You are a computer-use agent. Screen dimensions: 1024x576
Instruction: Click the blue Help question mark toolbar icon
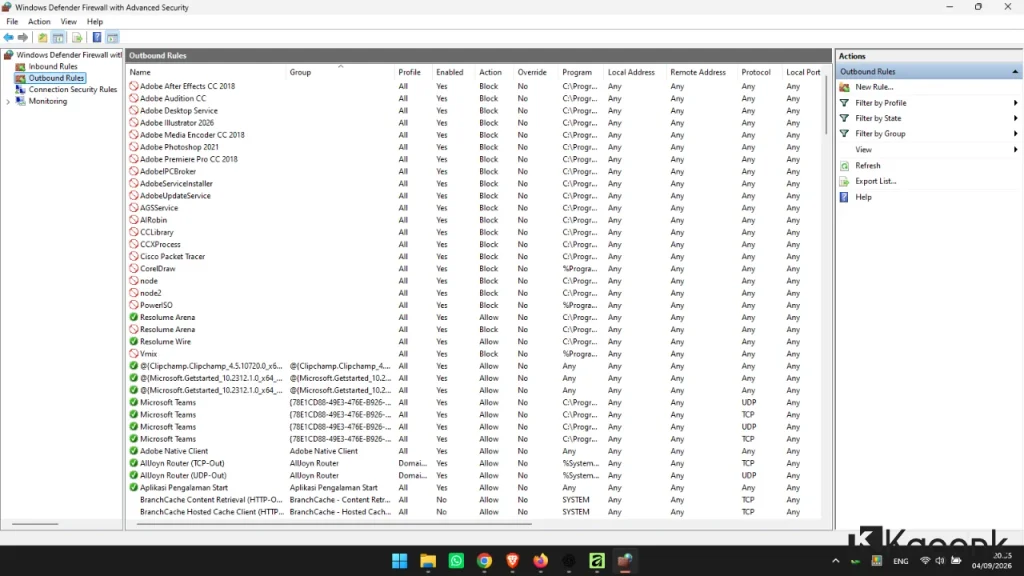point(97,38)
